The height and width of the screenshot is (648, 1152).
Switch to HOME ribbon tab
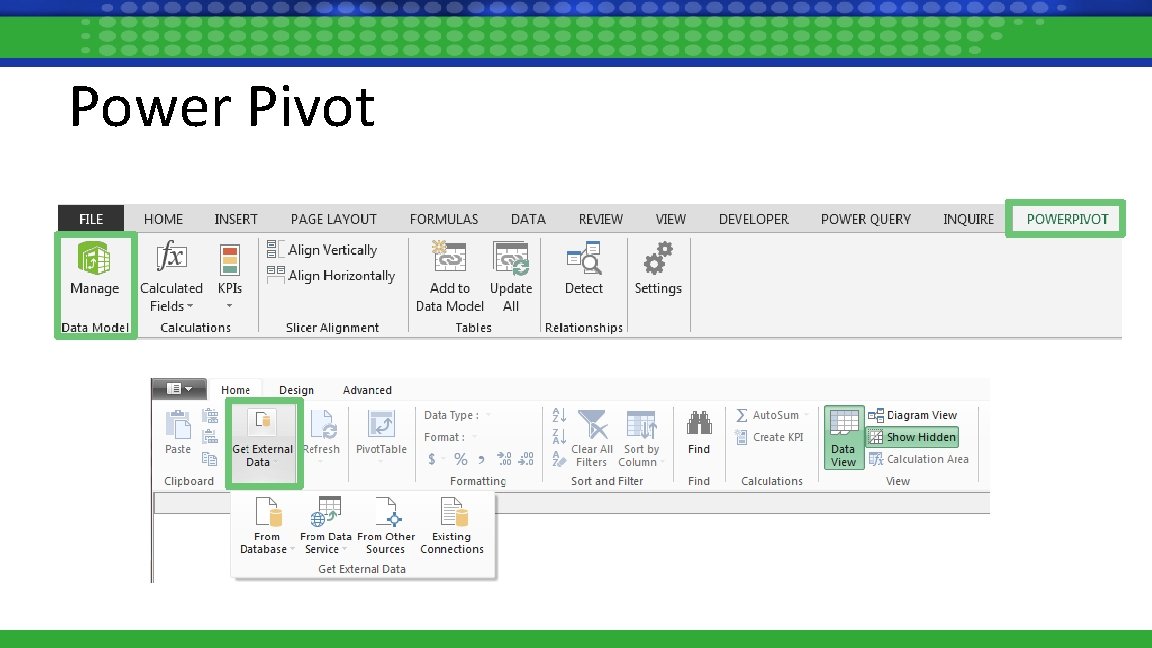click(163, 219)
